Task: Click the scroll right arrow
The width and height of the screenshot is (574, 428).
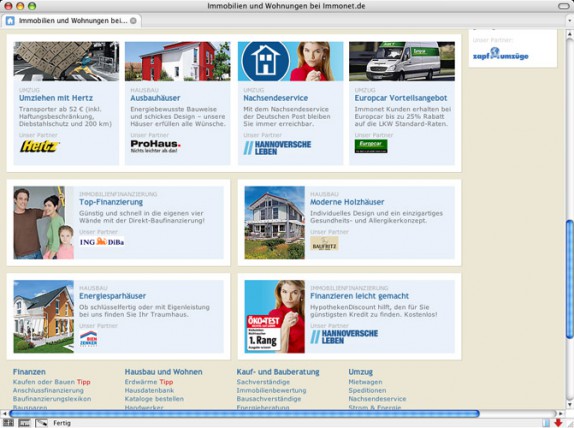Action: point(560,414)
